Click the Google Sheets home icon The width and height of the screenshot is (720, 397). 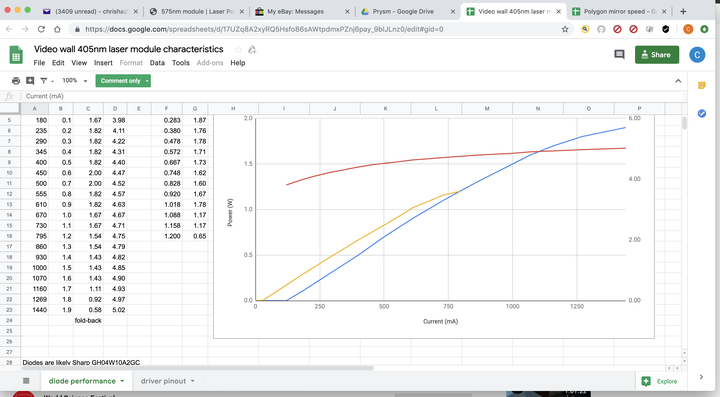16,55
